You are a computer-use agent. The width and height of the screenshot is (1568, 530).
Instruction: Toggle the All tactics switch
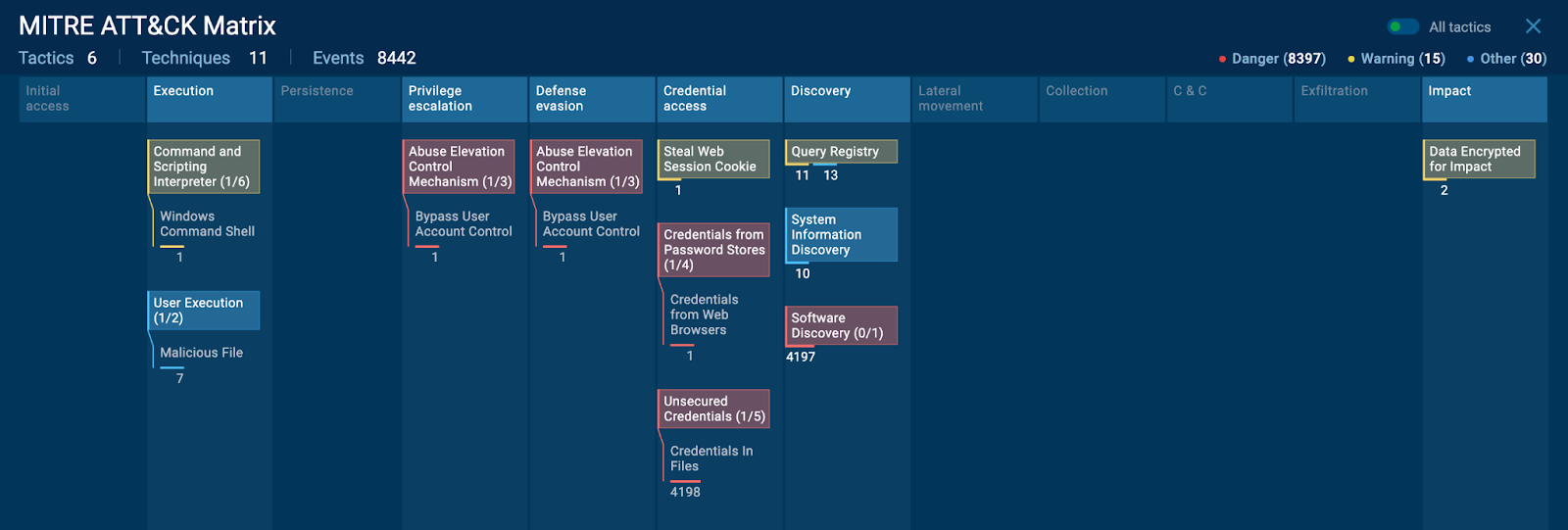(x=1403, y=26)
